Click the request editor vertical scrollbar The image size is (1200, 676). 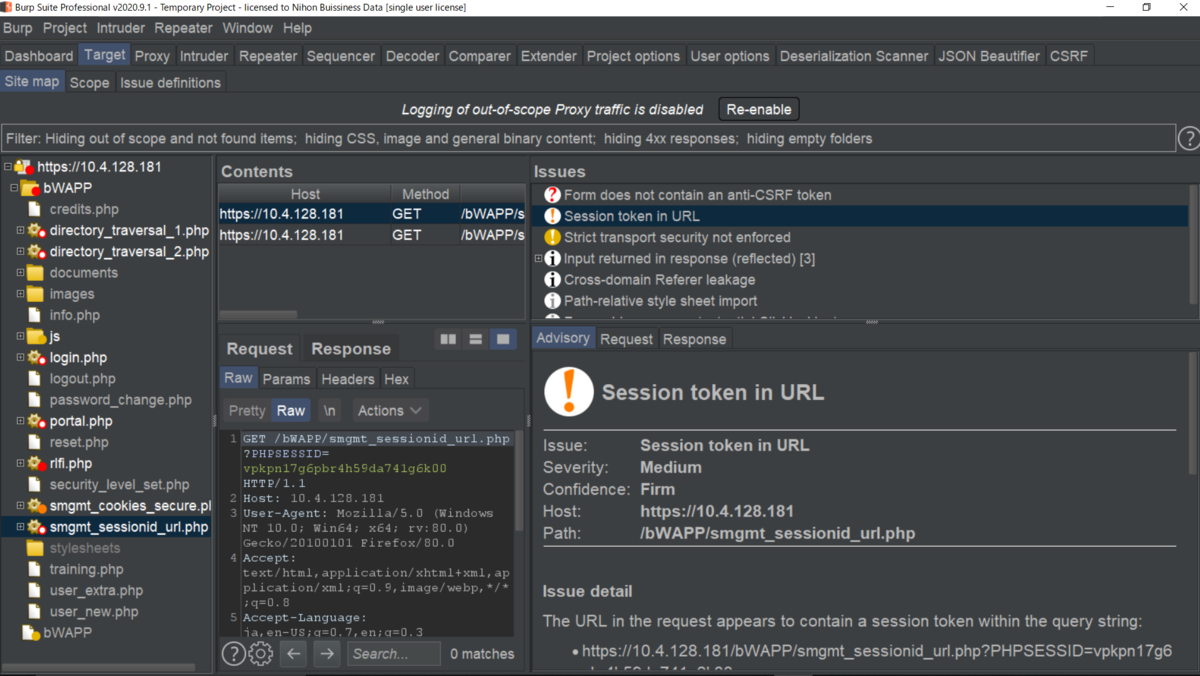(x=519, y=480)
